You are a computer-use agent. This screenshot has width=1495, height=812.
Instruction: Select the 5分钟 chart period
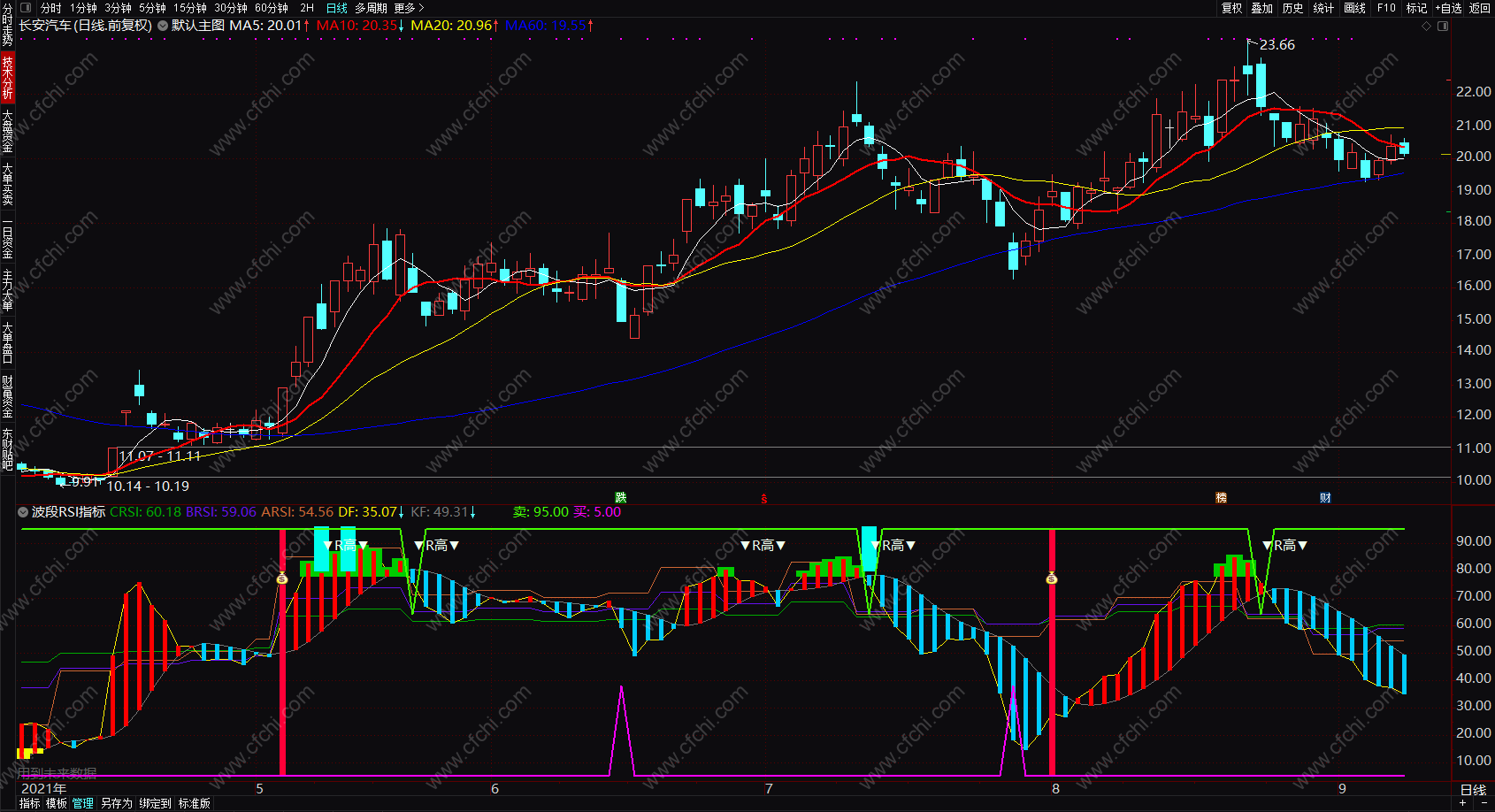[x=152, y=8]
